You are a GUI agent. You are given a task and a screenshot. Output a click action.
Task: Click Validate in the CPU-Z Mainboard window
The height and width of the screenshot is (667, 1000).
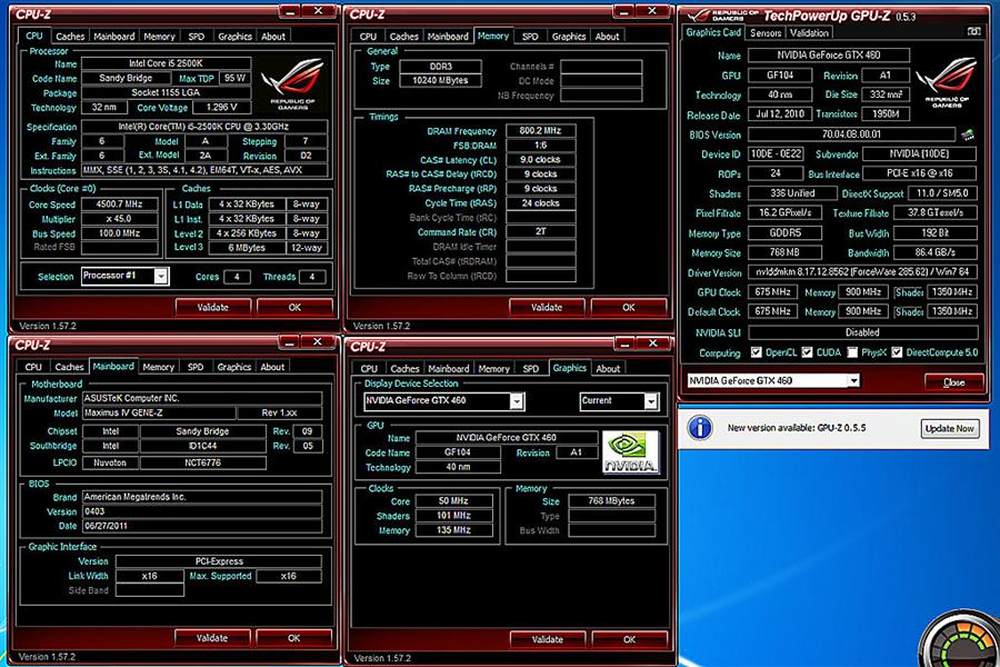coord(212,638)
